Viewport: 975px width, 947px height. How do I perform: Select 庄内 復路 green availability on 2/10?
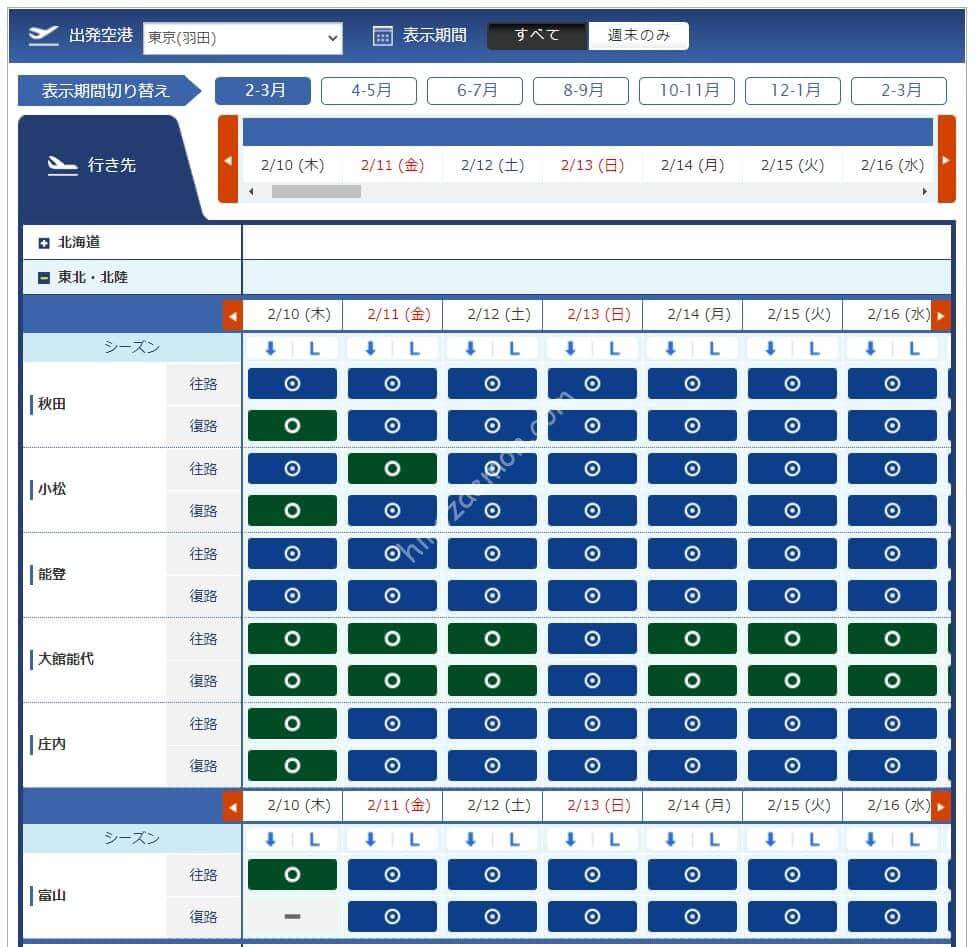[x=292, y=766]
